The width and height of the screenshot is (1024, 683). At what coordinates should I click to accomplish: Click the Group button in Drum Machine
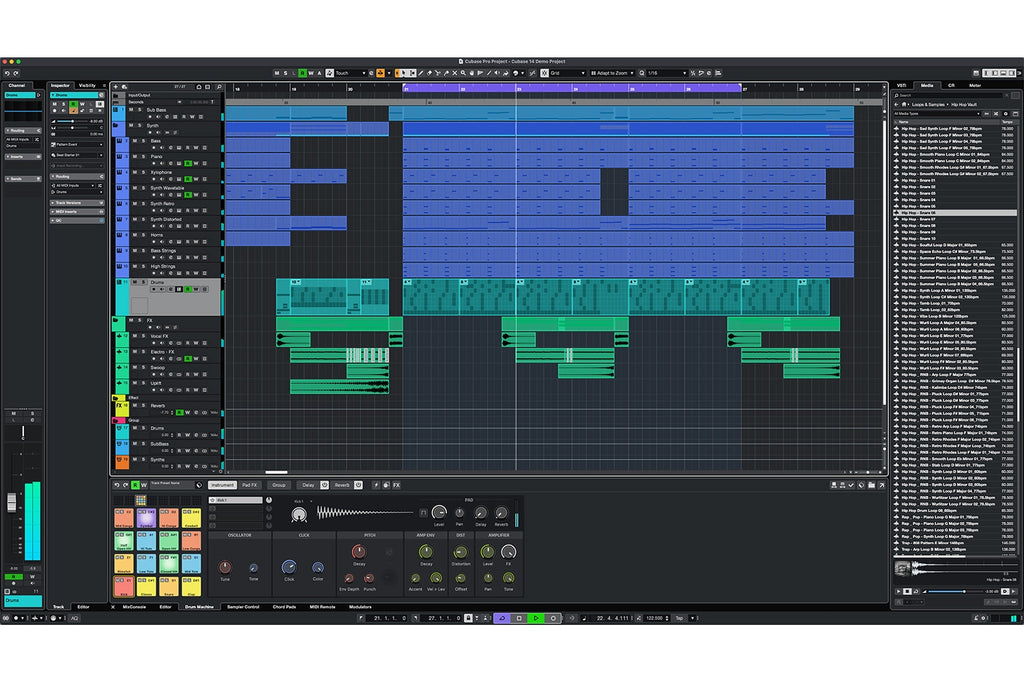tap(279, 485)
